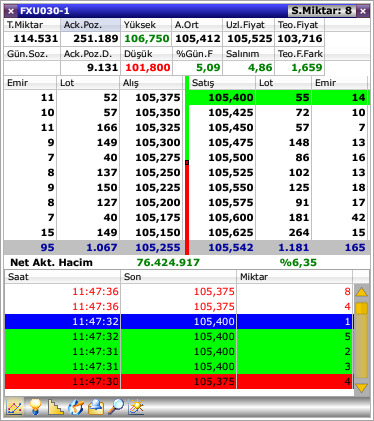Click the blue globe with pen icon

pos(76,407)
